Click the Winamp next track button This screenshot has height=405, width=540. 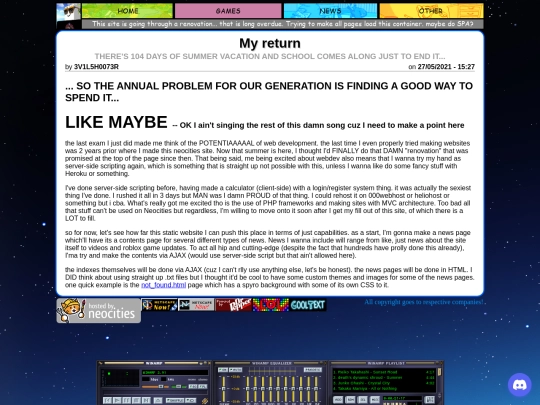click(x=146, y=401)
